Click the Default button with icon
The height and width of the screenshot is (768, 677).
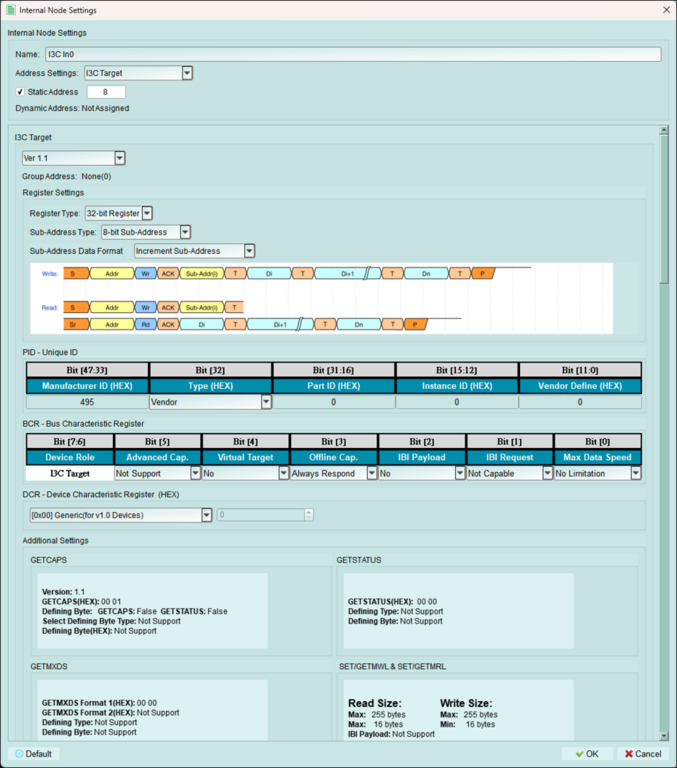pos(34,753)
